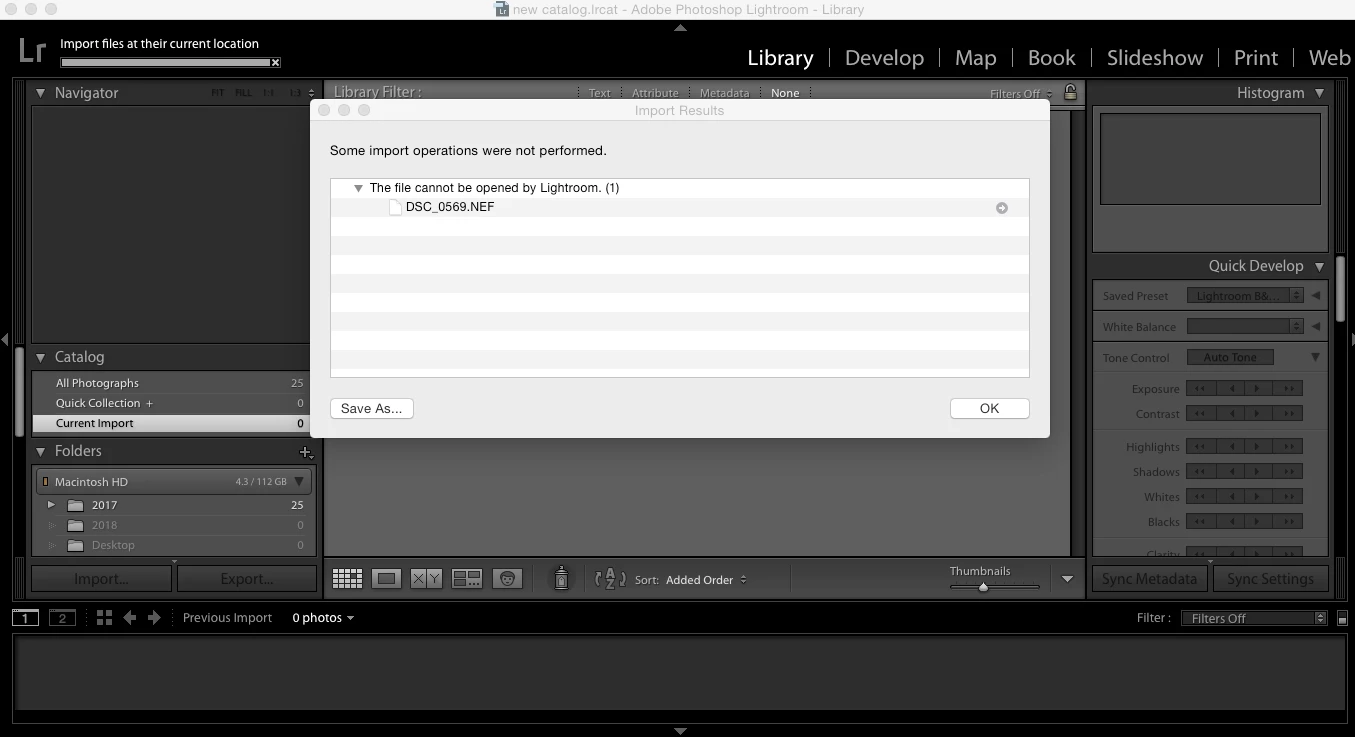Click the DSC_0569.NEF file icon

tap(395, 207)
